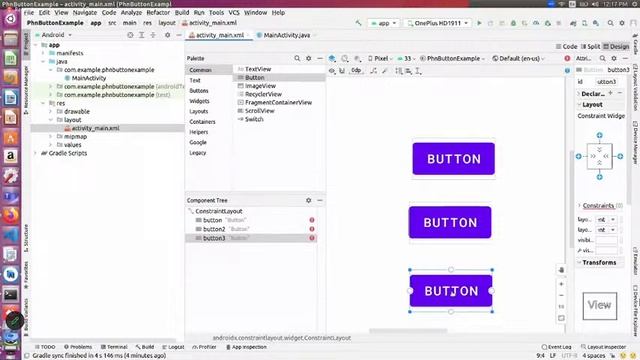Click the red error icon next to button2

click(x=312, y=229)
